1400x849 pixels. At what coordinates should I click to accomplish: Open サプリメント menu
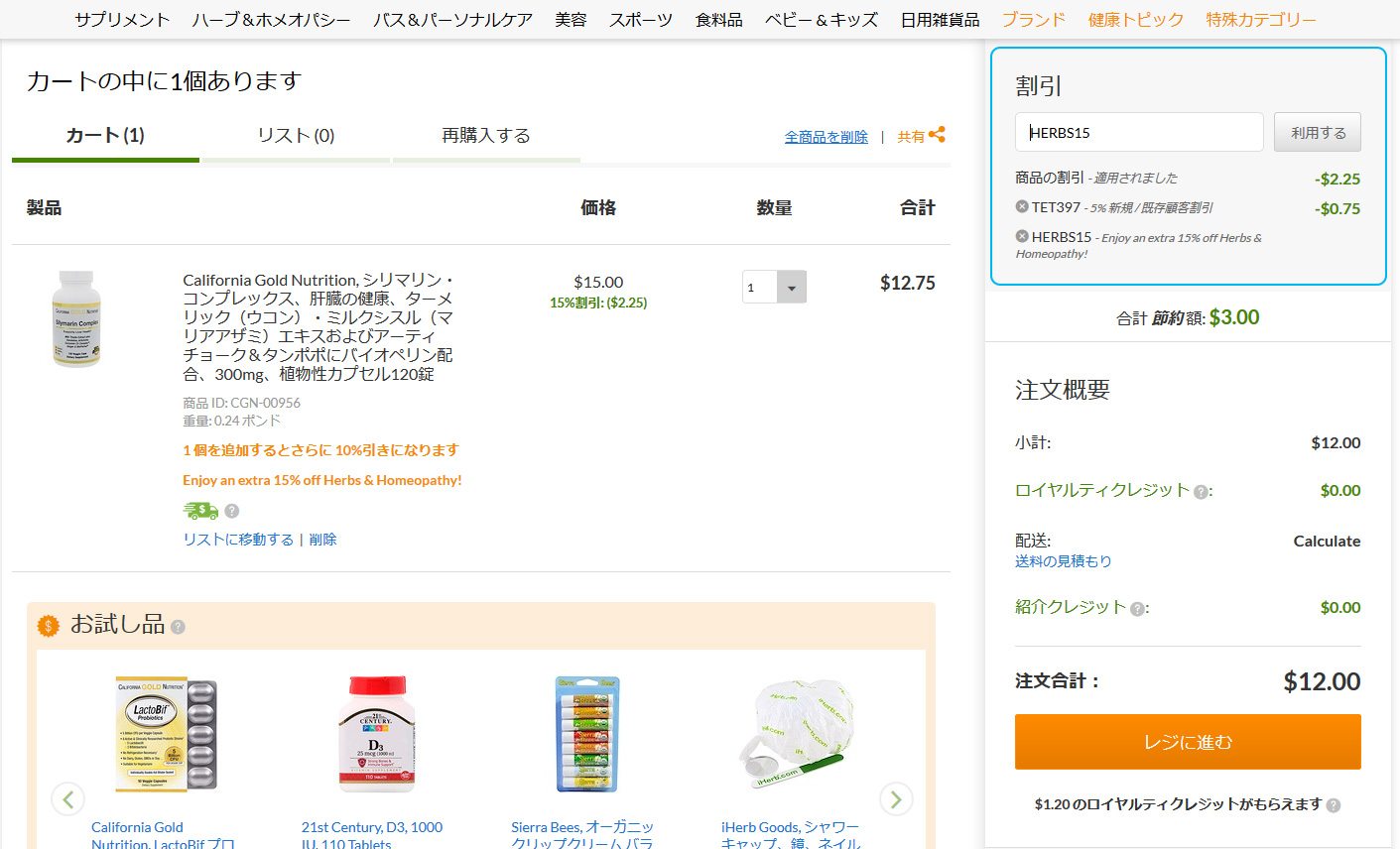pyautogui.click(x=122, y=20)
